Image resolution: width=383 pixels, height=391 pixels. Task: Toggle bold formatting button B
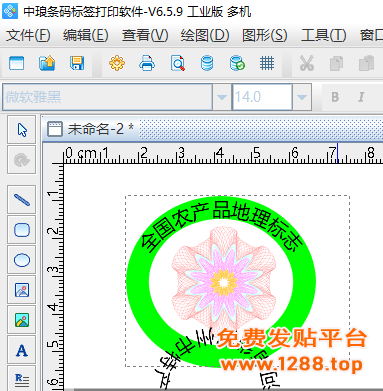pos(335,97)
